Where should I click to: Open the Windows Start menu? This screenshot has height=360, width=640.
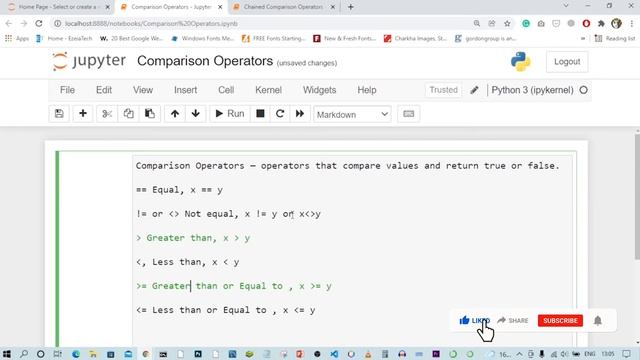tap(7, 353)
